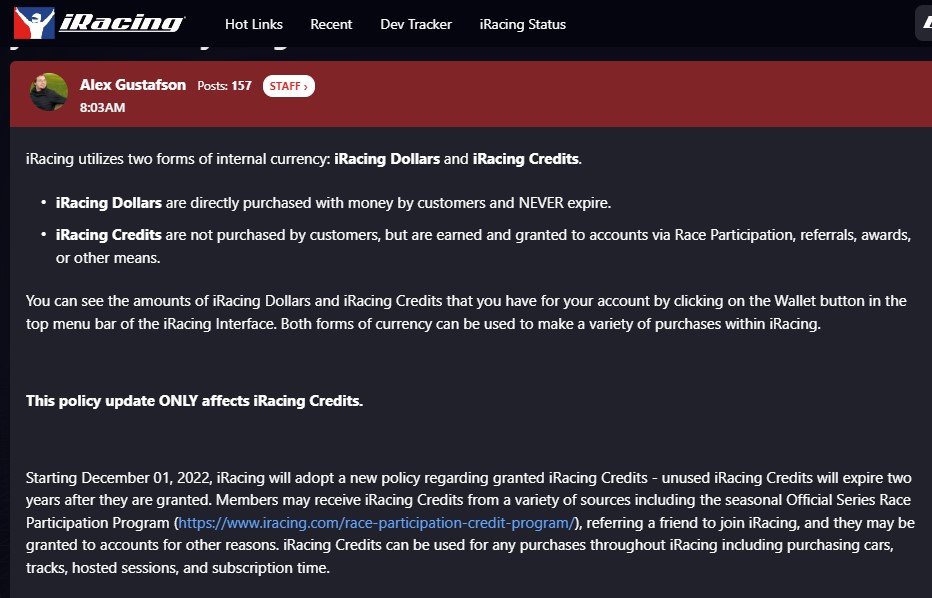932x598 pixels.
Task: Follow the race-participation-credit-program URL link
Action: click(377, 523)
